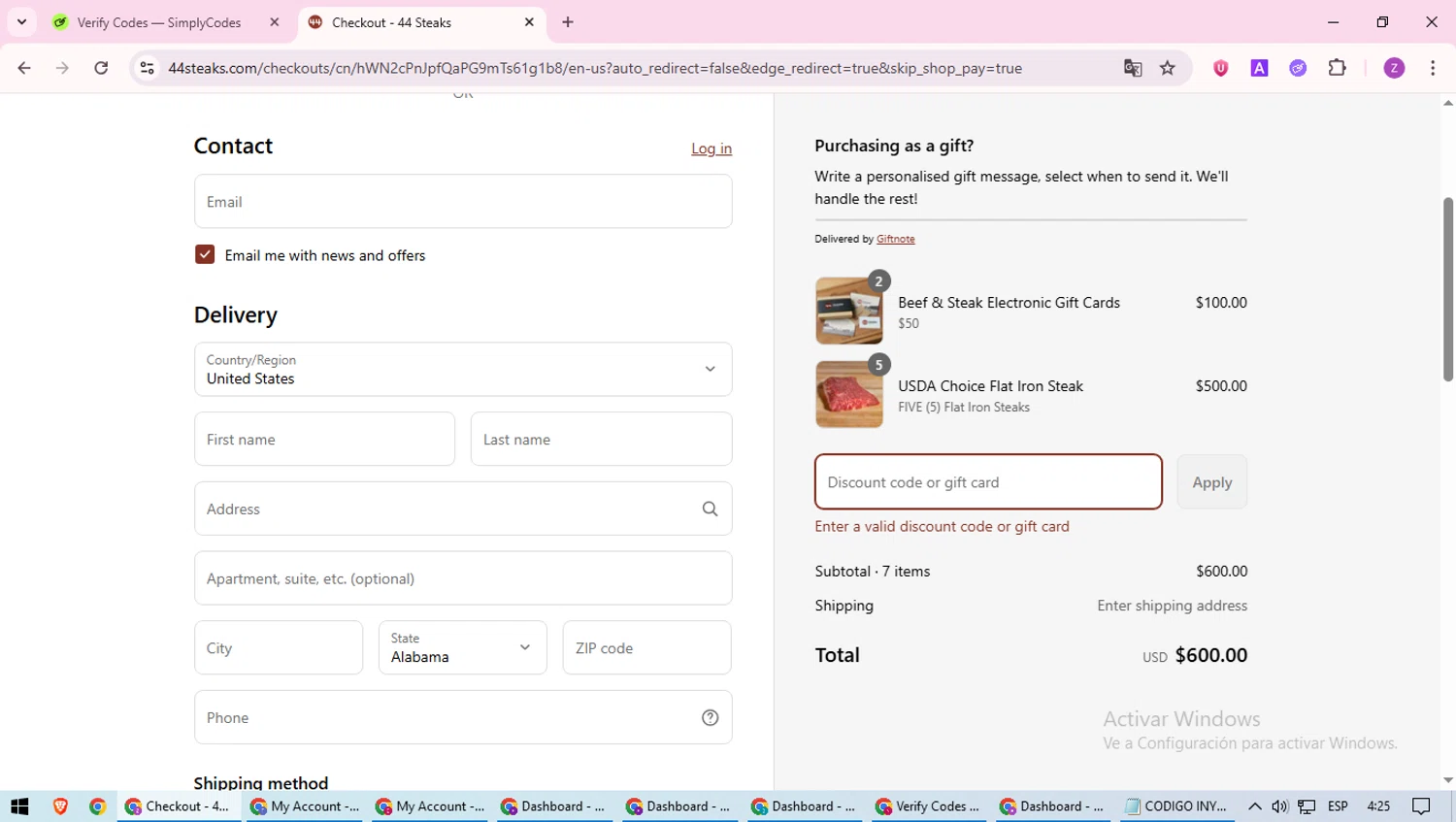Click the page vertical scrollbar thumb
Viewport: 1456px width, 822px height.
[x=1447, y=289]
